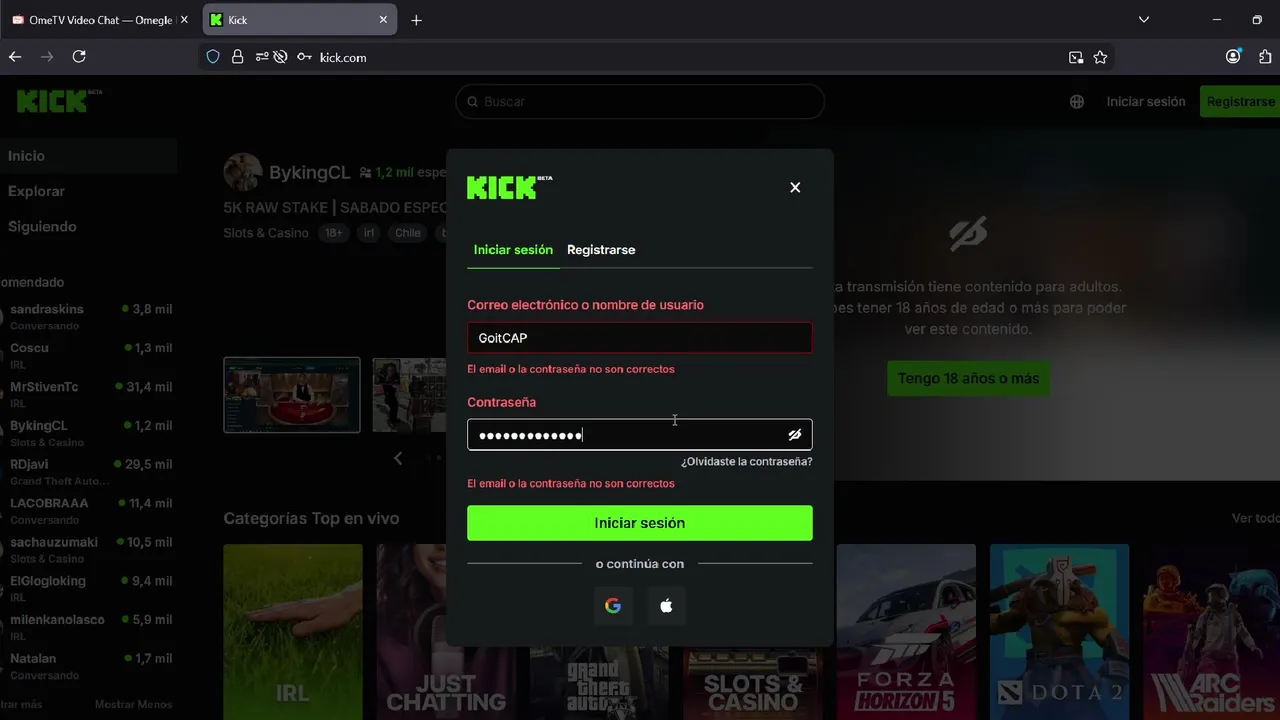
Task: Close the OmeTV browser tab
Action: (184, 20)
